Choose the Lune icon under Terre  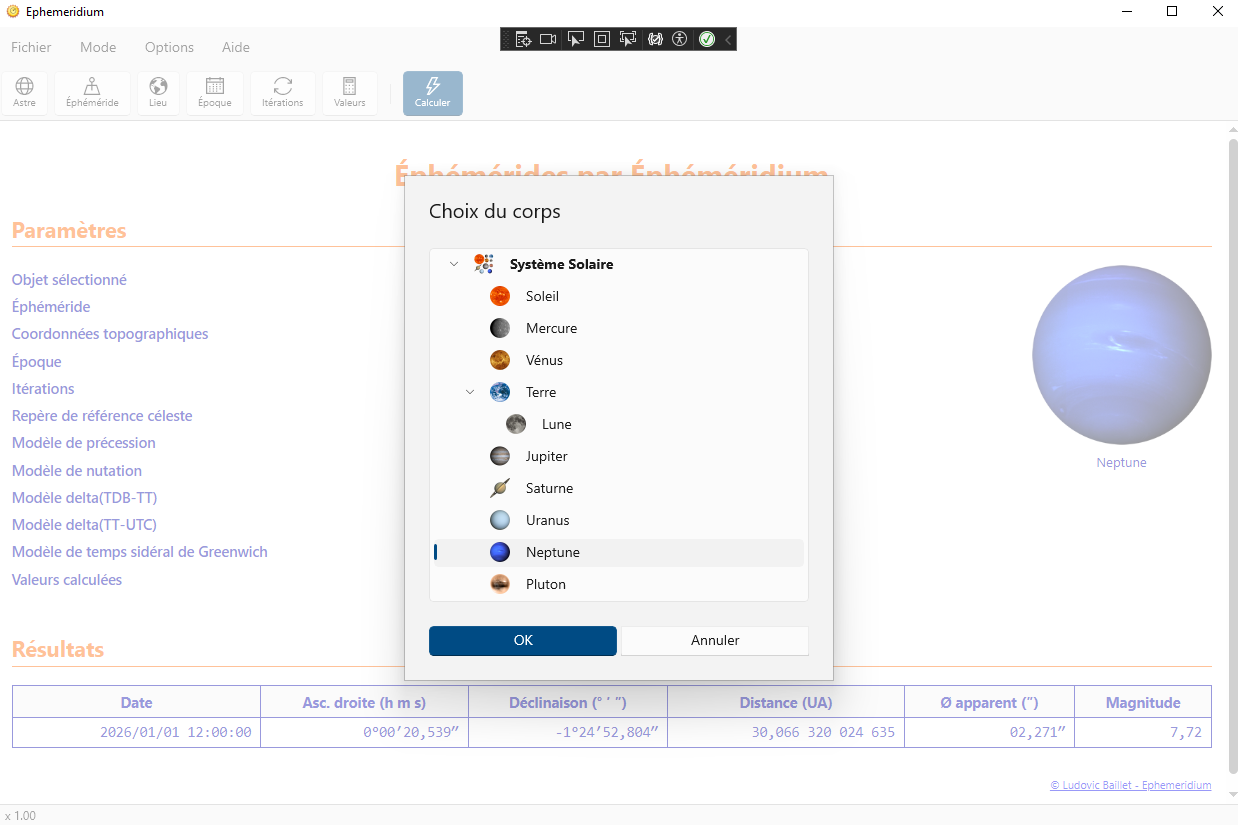tap(516, 424)
